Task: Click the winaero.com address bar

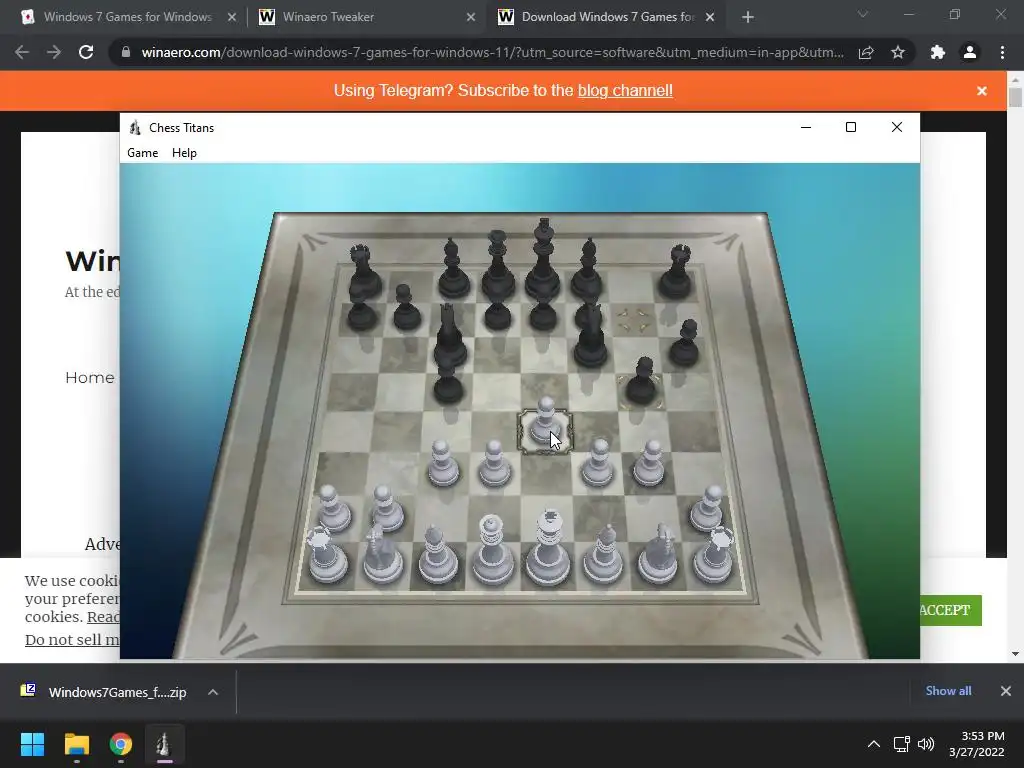Action: pyautogui.click(x=492, y=52)
